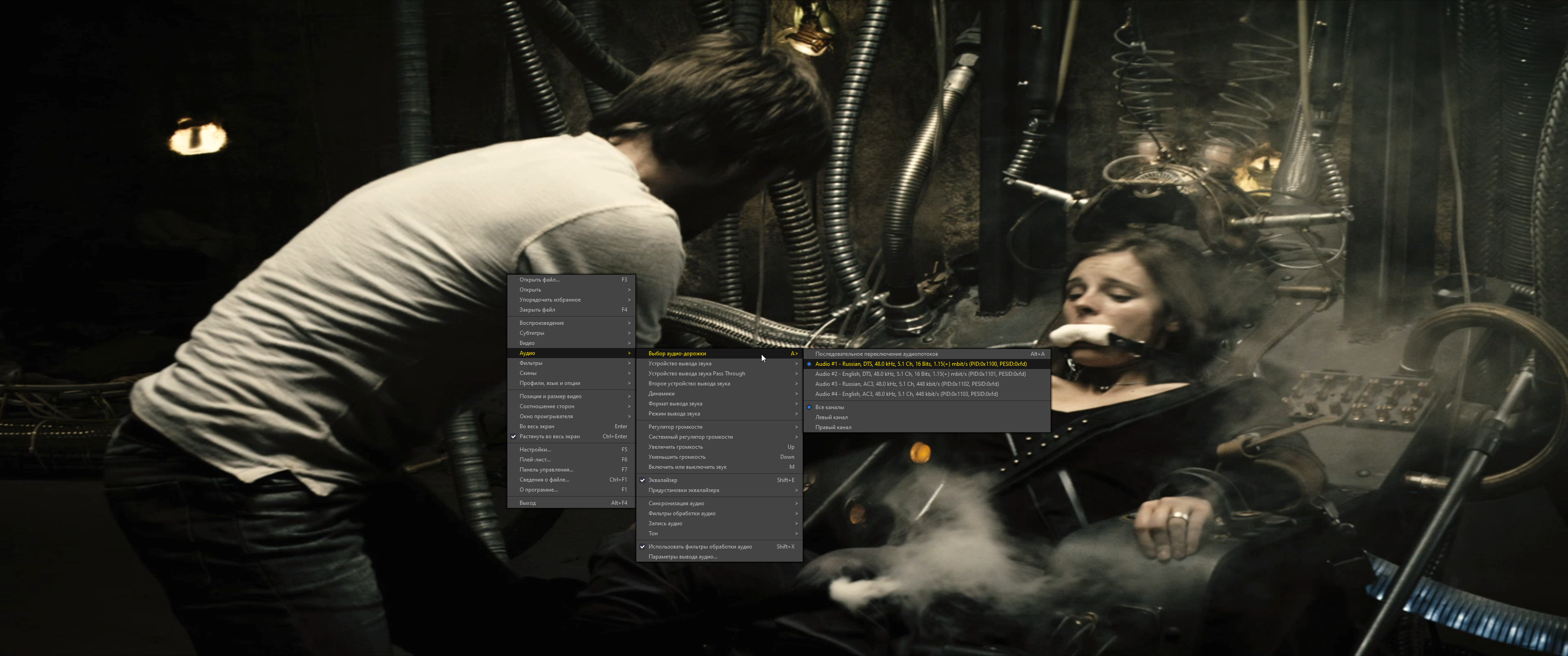1568x656 pixels.
Task: Uncheck 'Растянуть во весь экран'
Action: pyautogui.click(x=571, y=436)
